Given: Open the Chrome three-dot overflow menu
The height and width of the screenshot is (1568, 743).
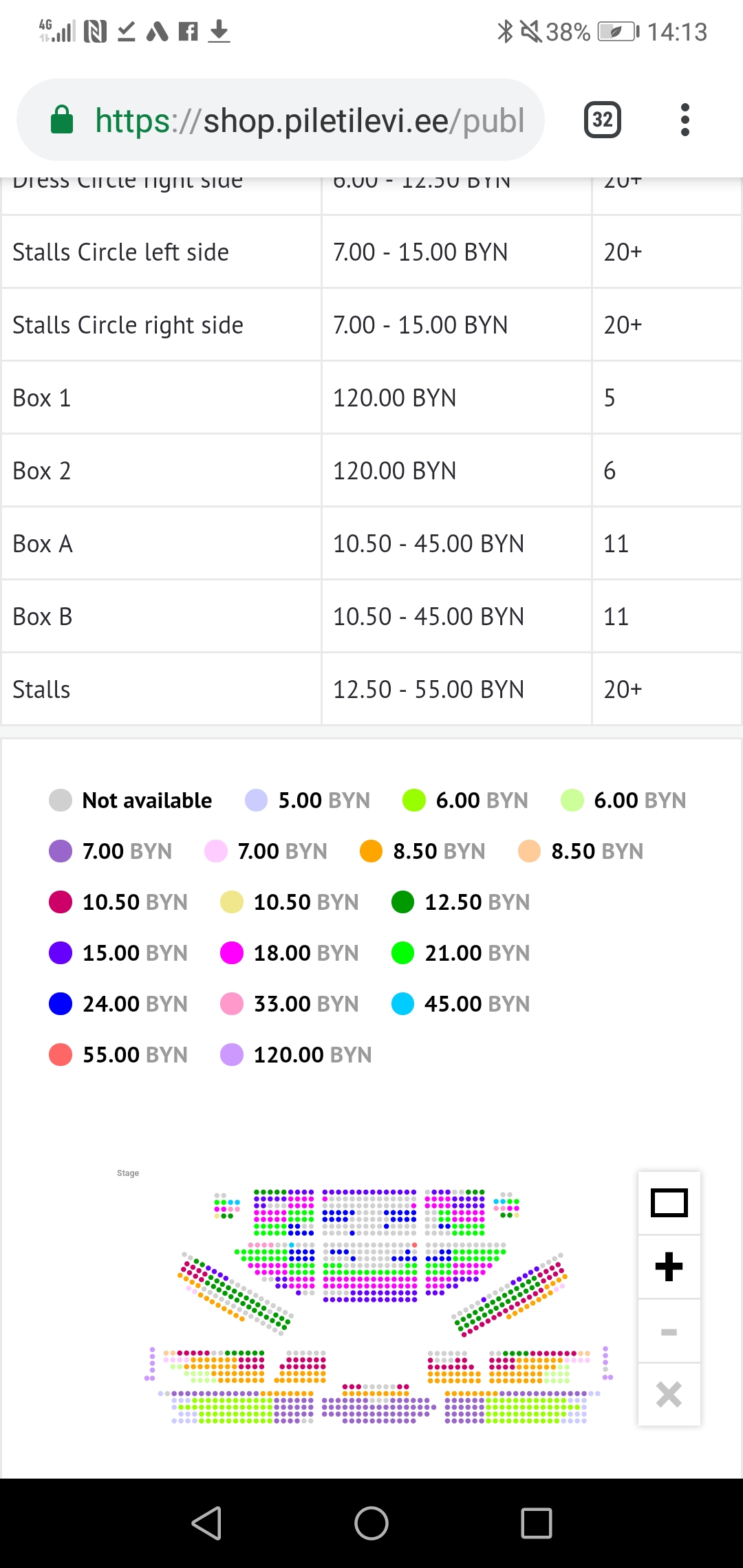Looking at the screenshot, I should click(x=685, y=120).
